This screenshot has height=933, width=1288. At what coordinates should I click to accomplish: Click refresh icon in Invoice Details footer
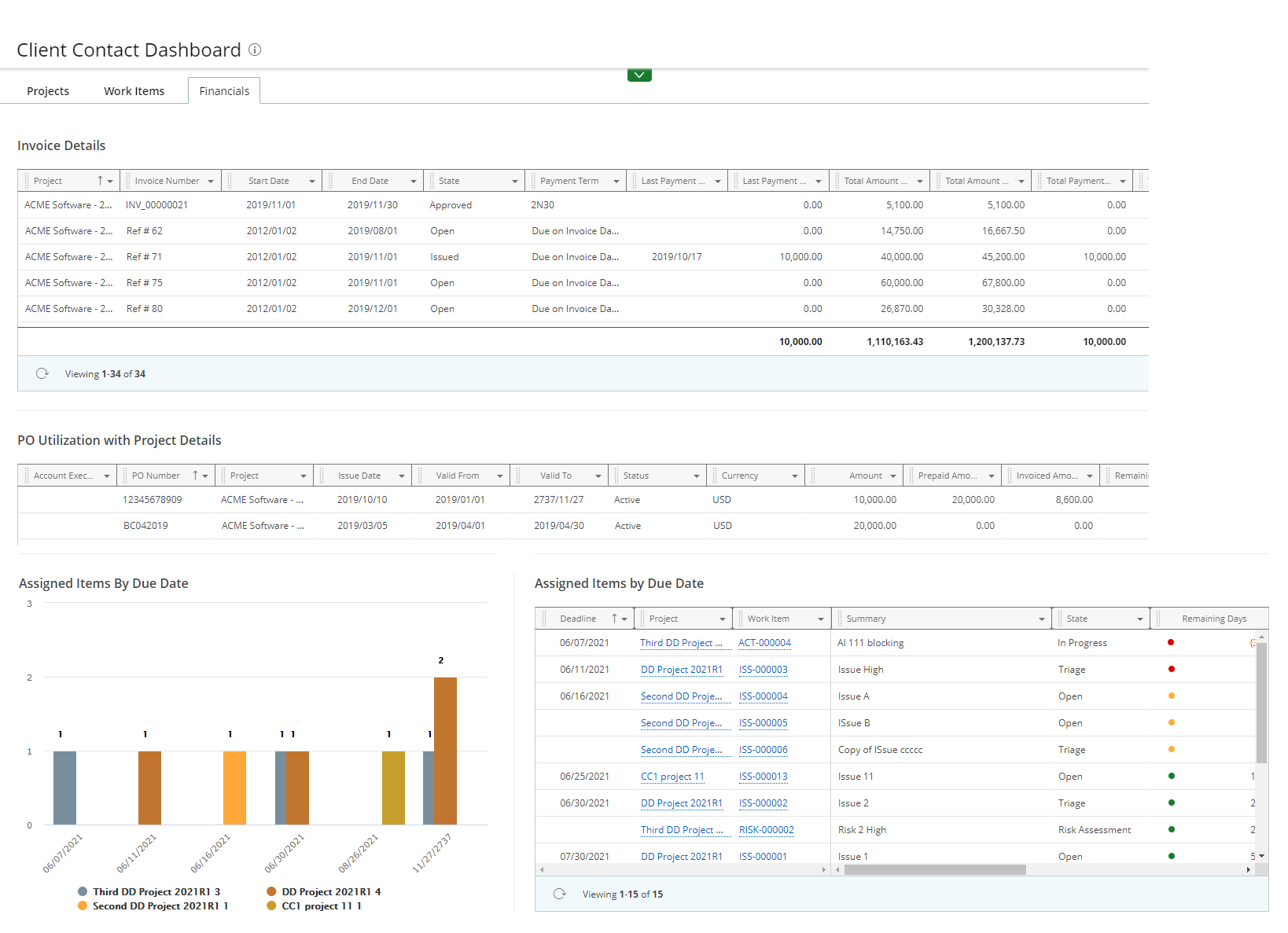[42, 373]
